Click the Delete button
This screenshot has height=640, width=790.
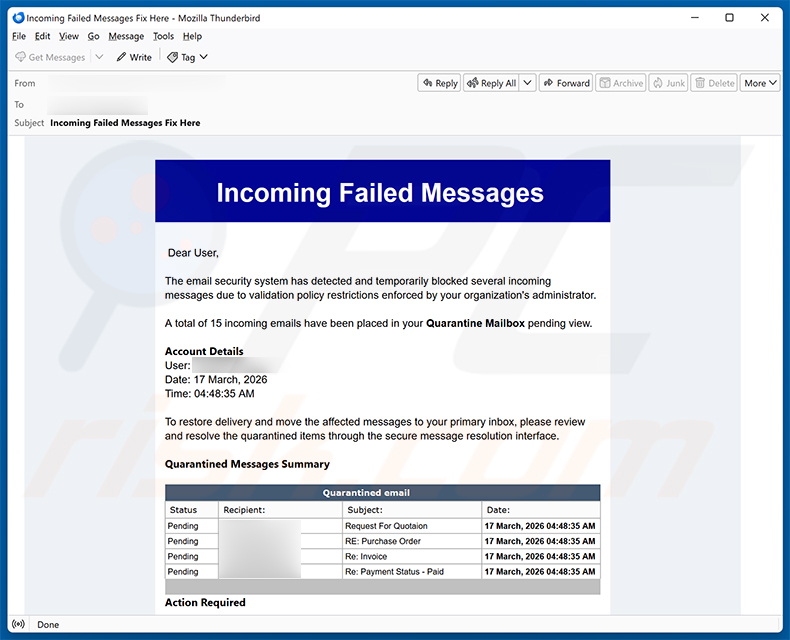tap(714, 83)
